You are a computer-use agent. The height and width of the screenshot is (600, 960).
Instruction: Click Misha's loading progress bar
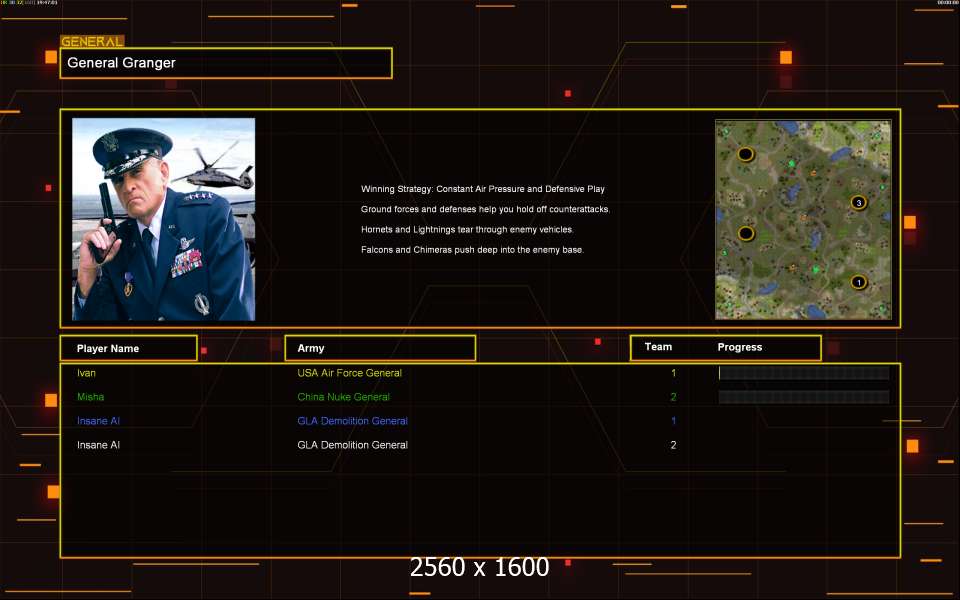(804, 397)
